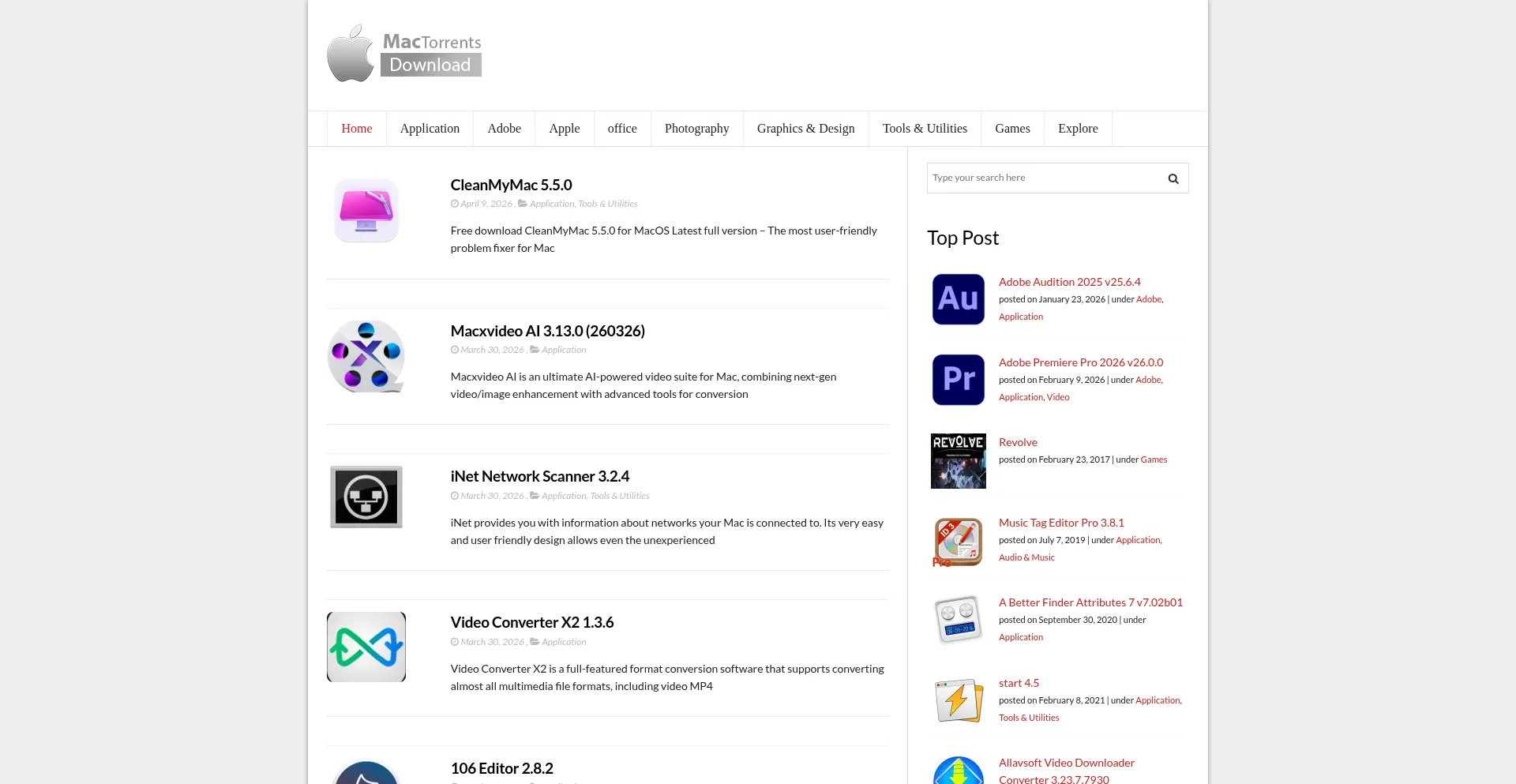This screenshot has height=784, width=1516.
Task: Click the start 4.5 lightning icon
Action: (x=959, y=700)
